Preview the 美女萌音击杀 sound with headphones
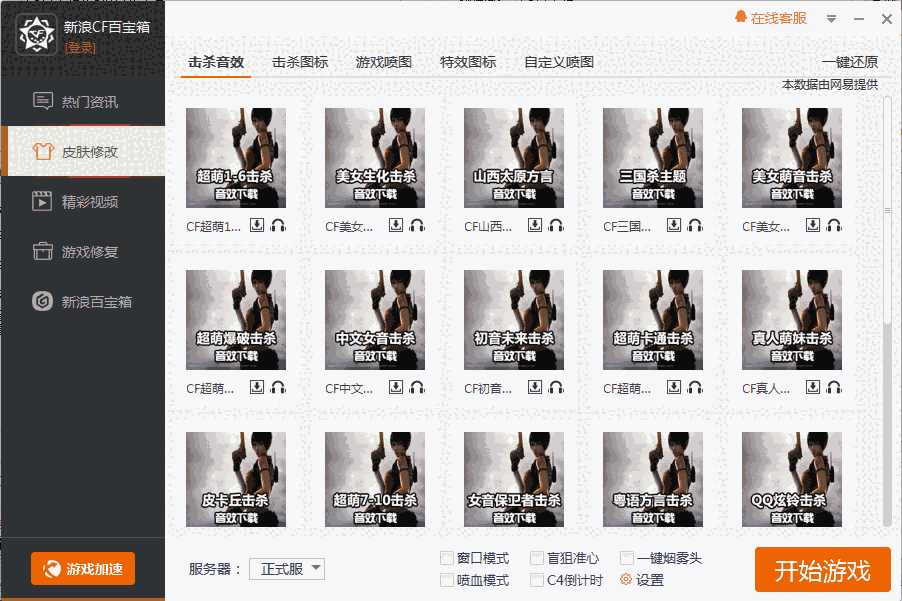902x601 pixels. click(x=835, y=225)
